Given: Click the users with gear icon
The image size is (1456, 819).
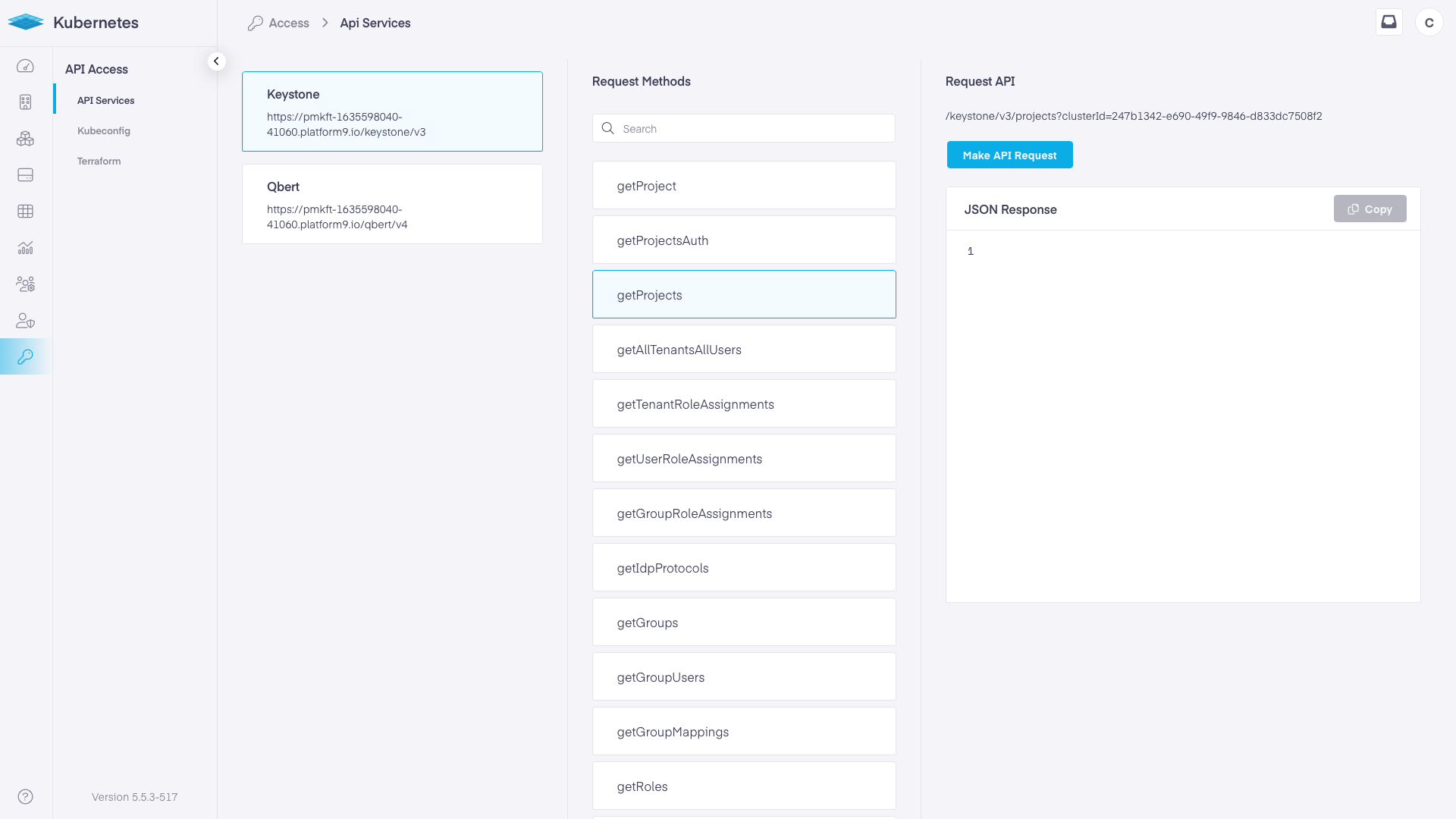Looking at the screenshot, I should (25, 284).
